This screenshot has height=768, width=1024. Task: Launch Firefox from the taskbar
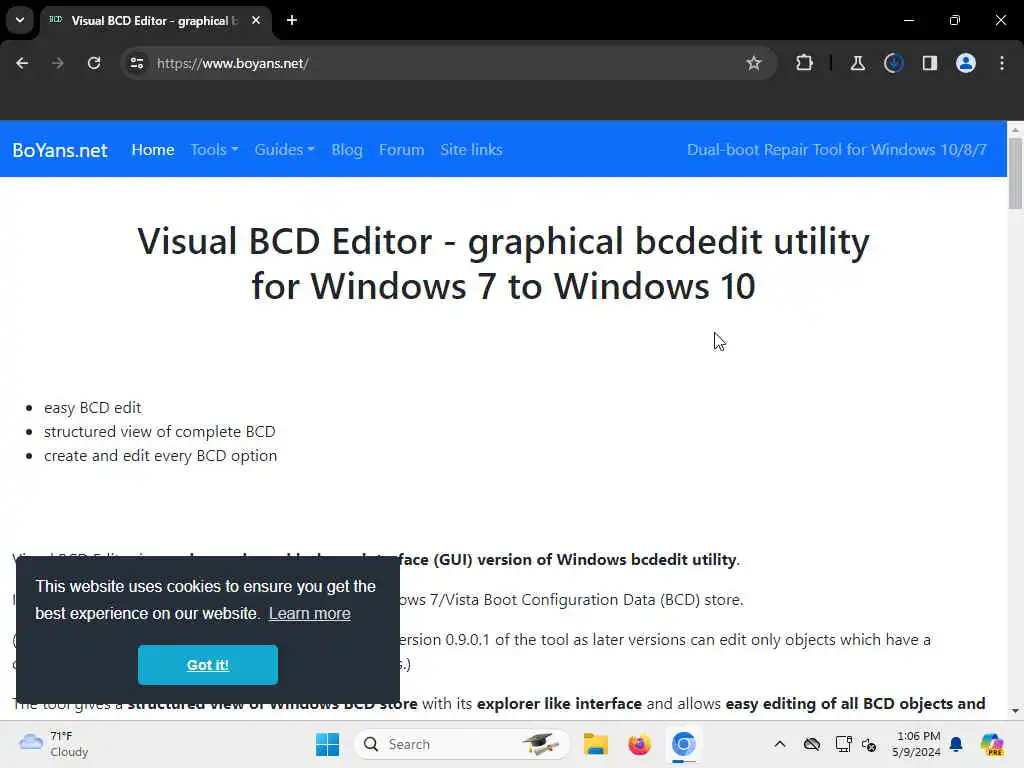[x=639, y=744]
